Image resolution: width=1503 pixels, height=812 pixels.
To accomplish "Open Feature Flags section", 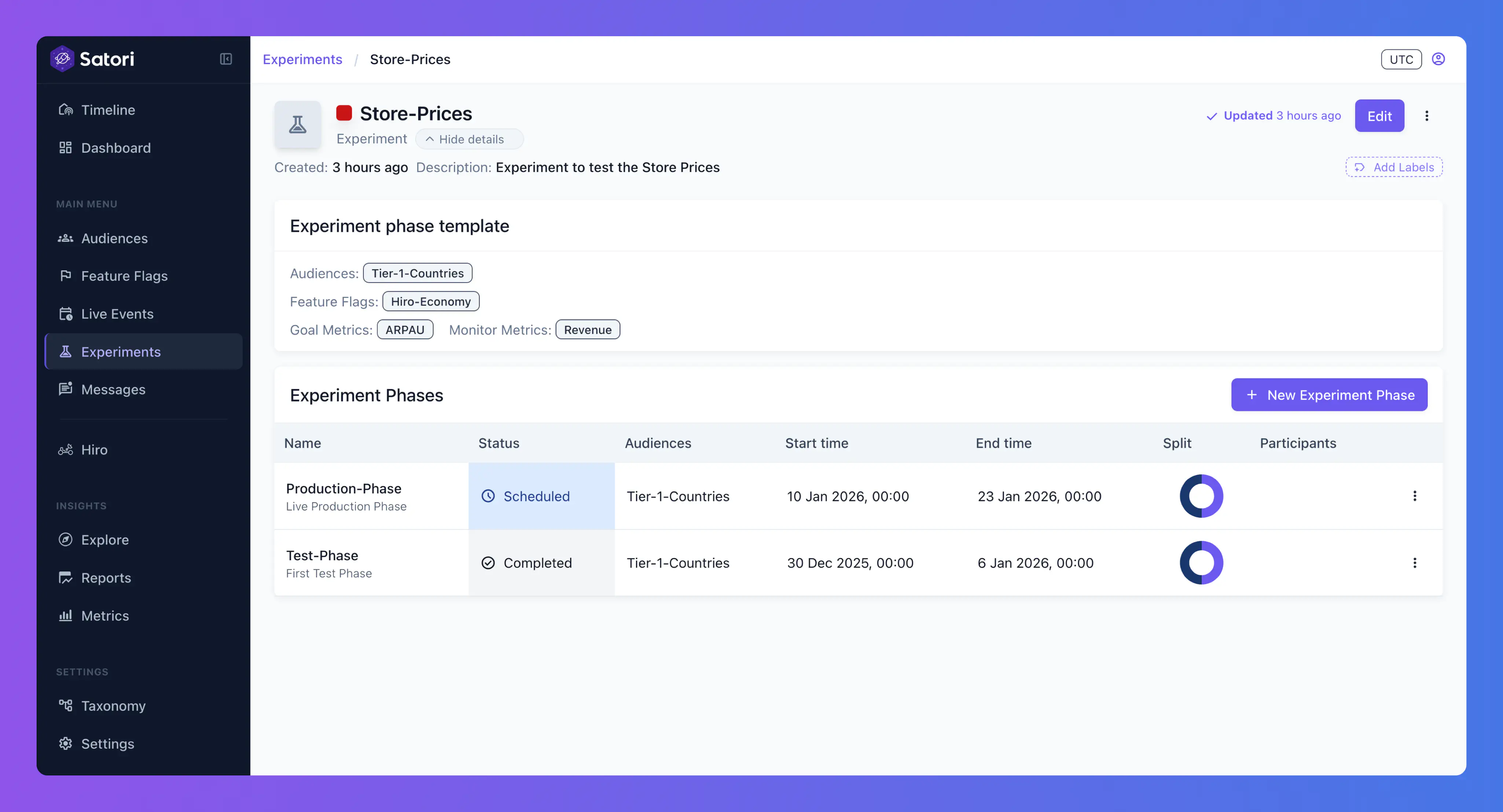I will point(124,276).
